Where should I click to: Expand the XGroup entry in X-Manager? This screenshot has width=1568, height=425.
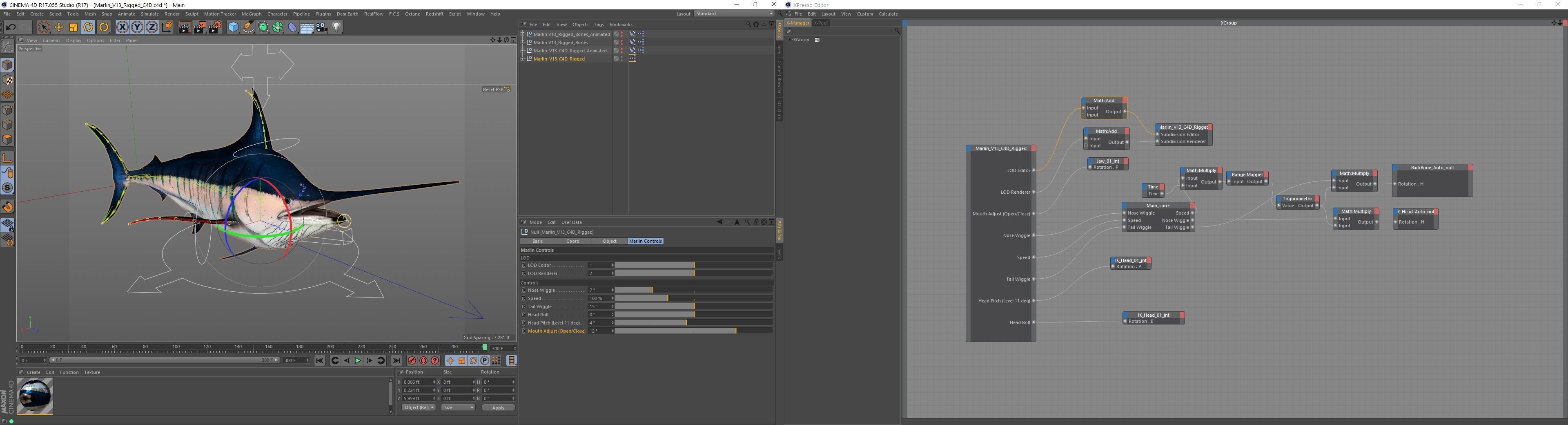pos(789,40)
